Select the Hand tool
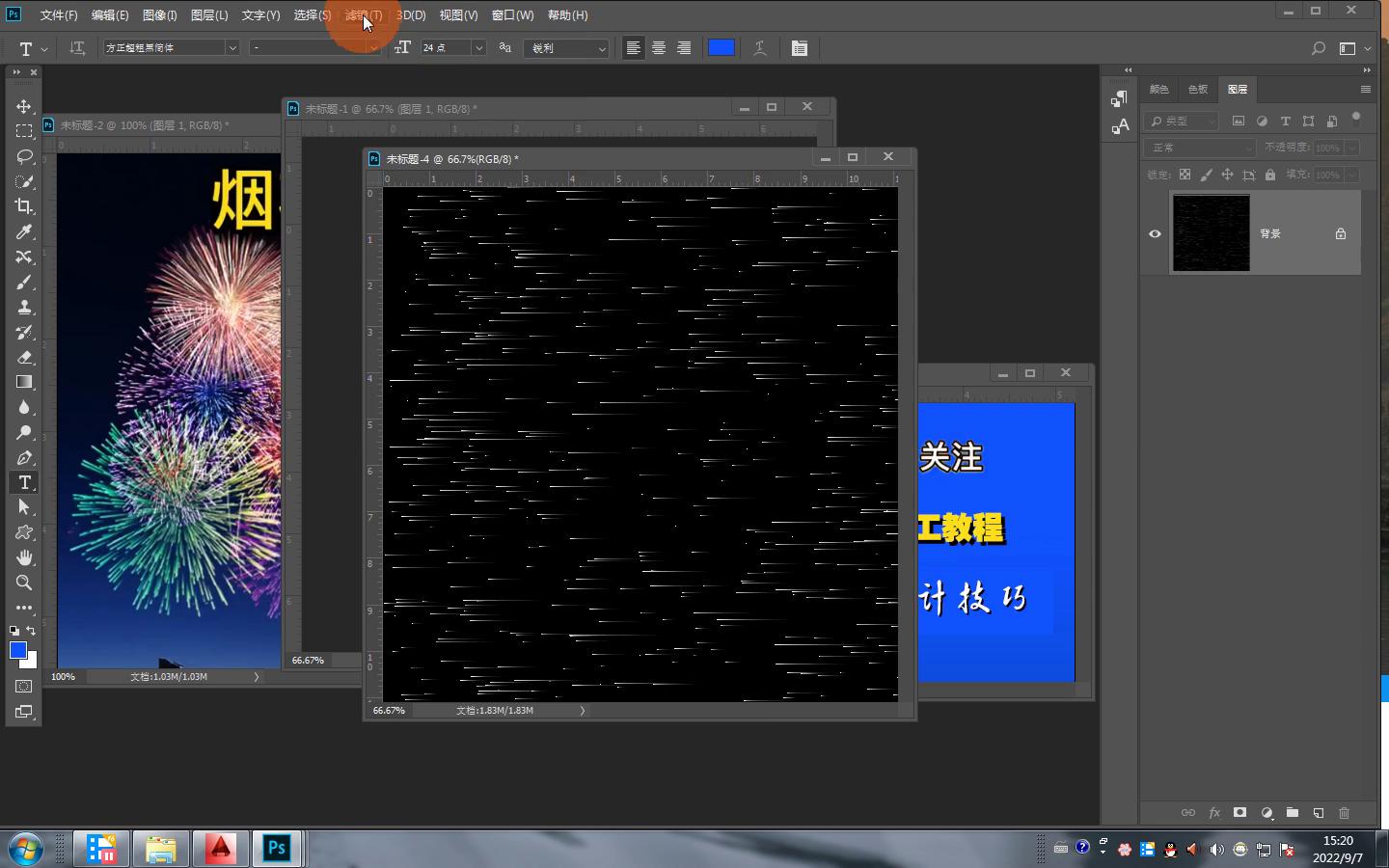Viewport: 1389px width, 868px height. coord(24,557)
